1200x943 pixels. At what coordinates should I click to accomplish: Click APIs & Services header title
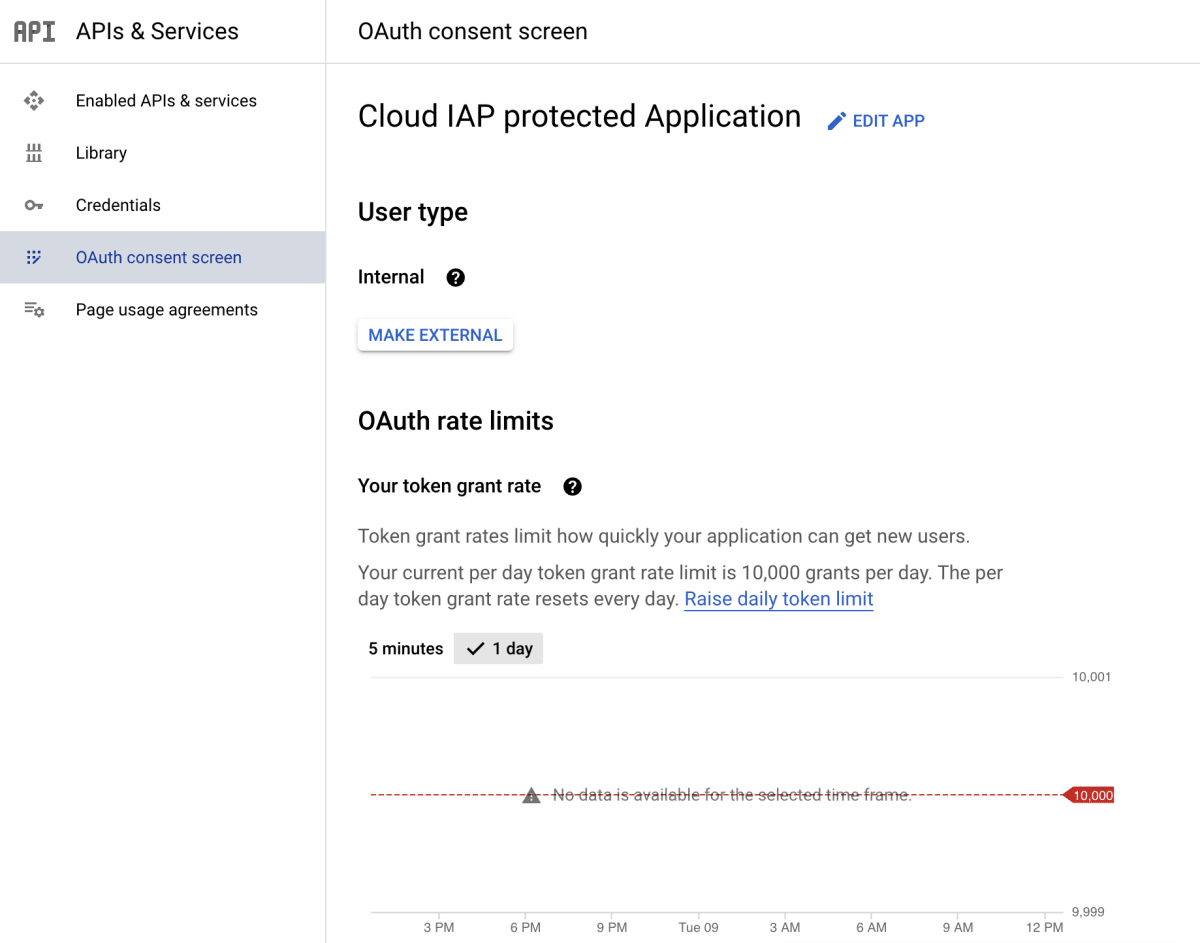157,31
